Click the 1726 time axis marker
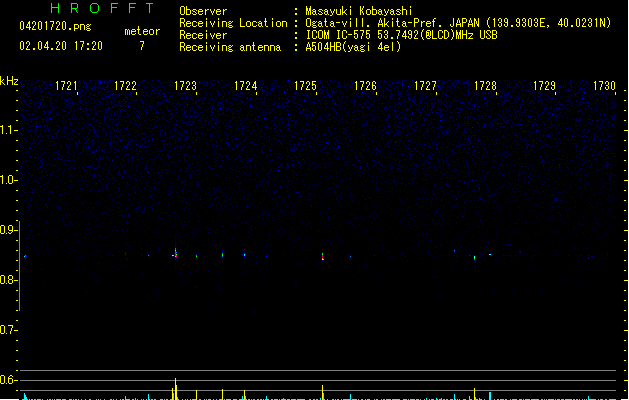This screenshot has height=400, width=629. (365, 86)
